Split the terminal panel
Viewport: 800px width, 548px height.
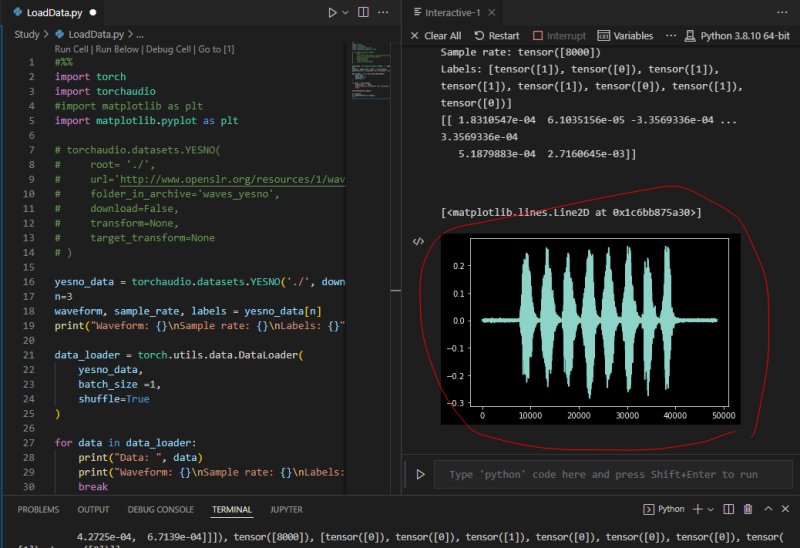point(729,509)
